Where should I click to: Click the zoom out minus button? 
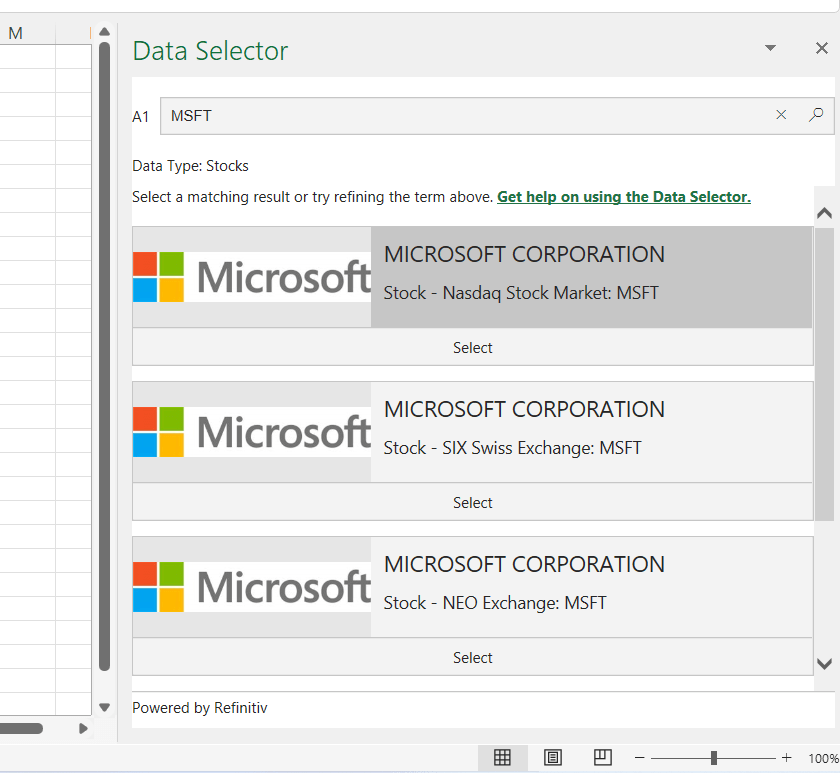click(x=639, y=758)
